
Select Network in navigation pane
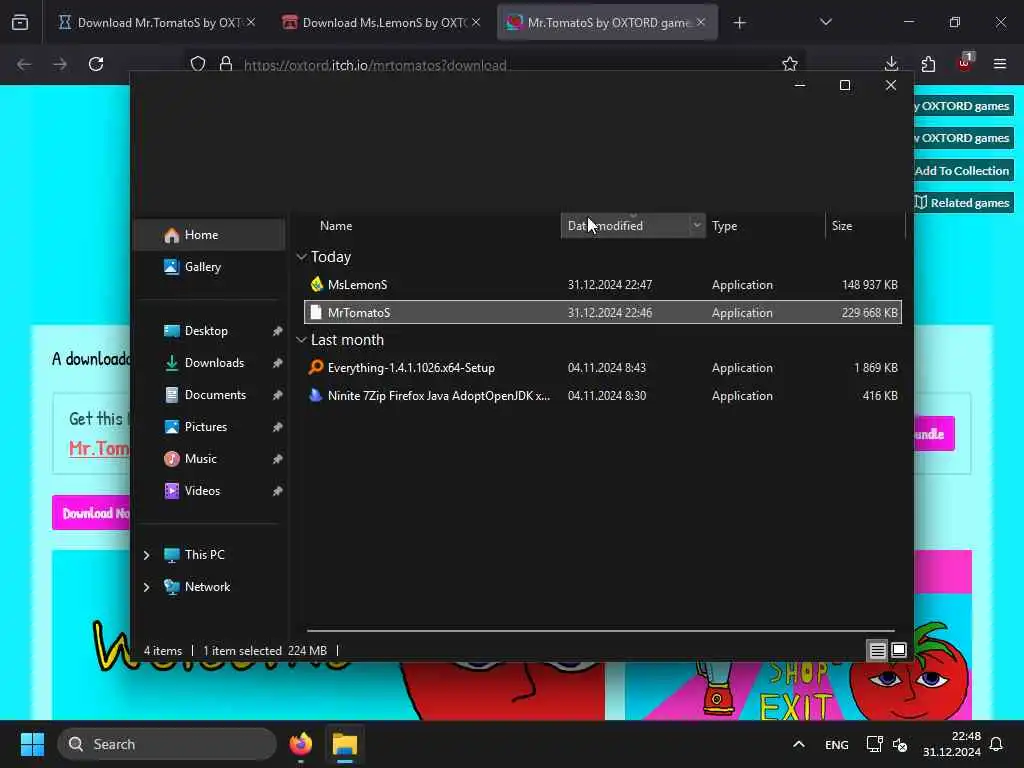point(207,586)
